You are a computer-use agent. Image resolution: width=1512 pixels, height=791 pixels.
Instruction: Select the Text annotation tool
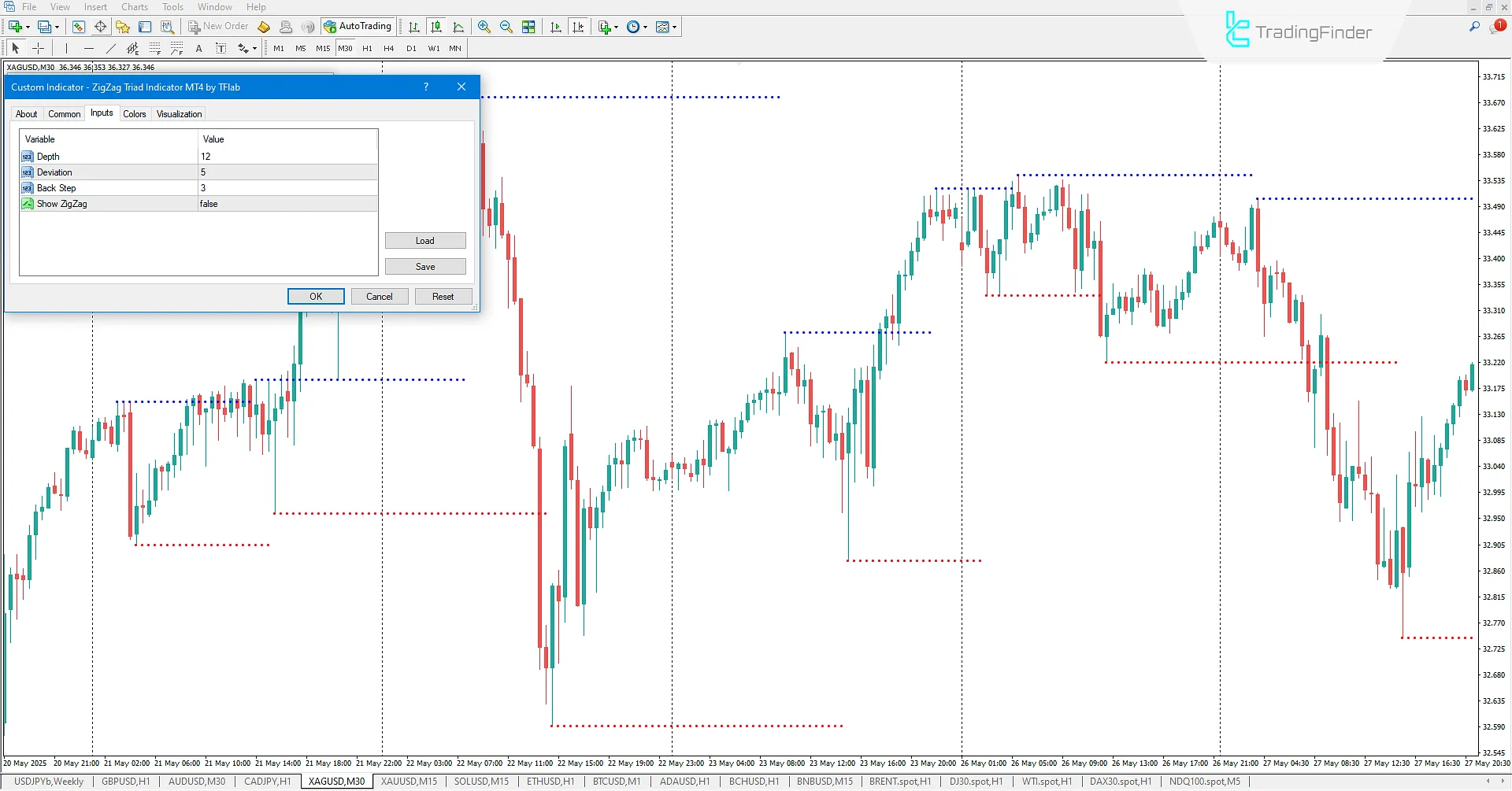coord(198,48)
